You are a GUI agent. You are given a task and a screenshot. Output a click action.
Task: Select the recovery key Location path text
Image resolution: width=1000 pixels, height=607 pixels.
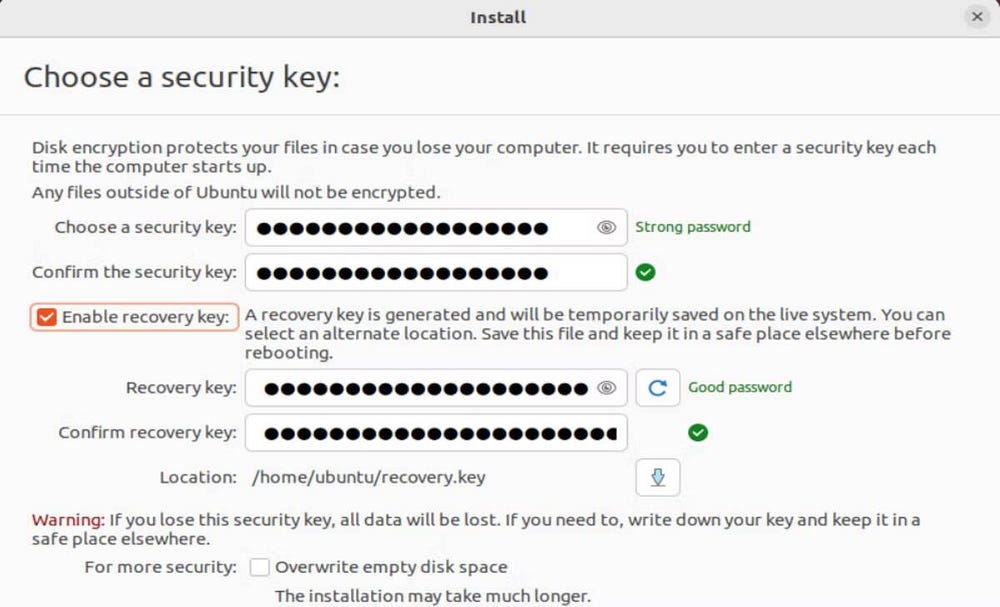[x=371, y=477]
